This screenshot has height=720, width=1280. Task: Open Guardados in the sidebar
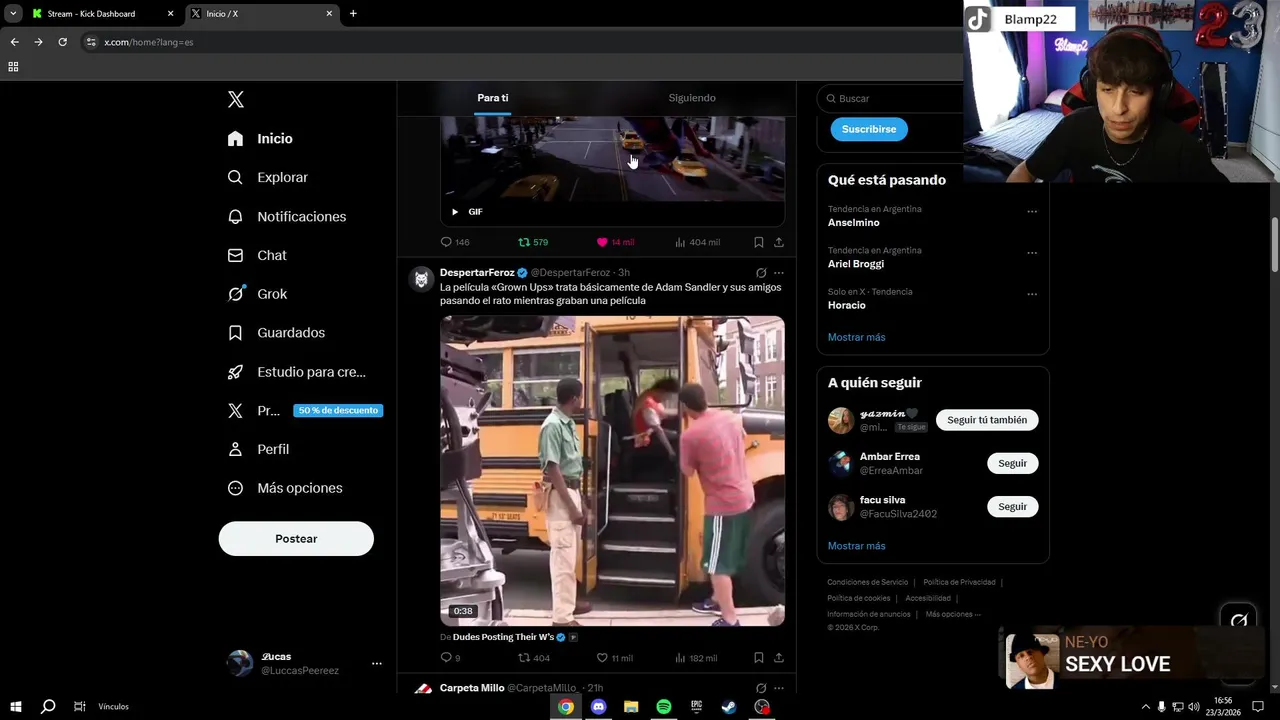(276, 332)
